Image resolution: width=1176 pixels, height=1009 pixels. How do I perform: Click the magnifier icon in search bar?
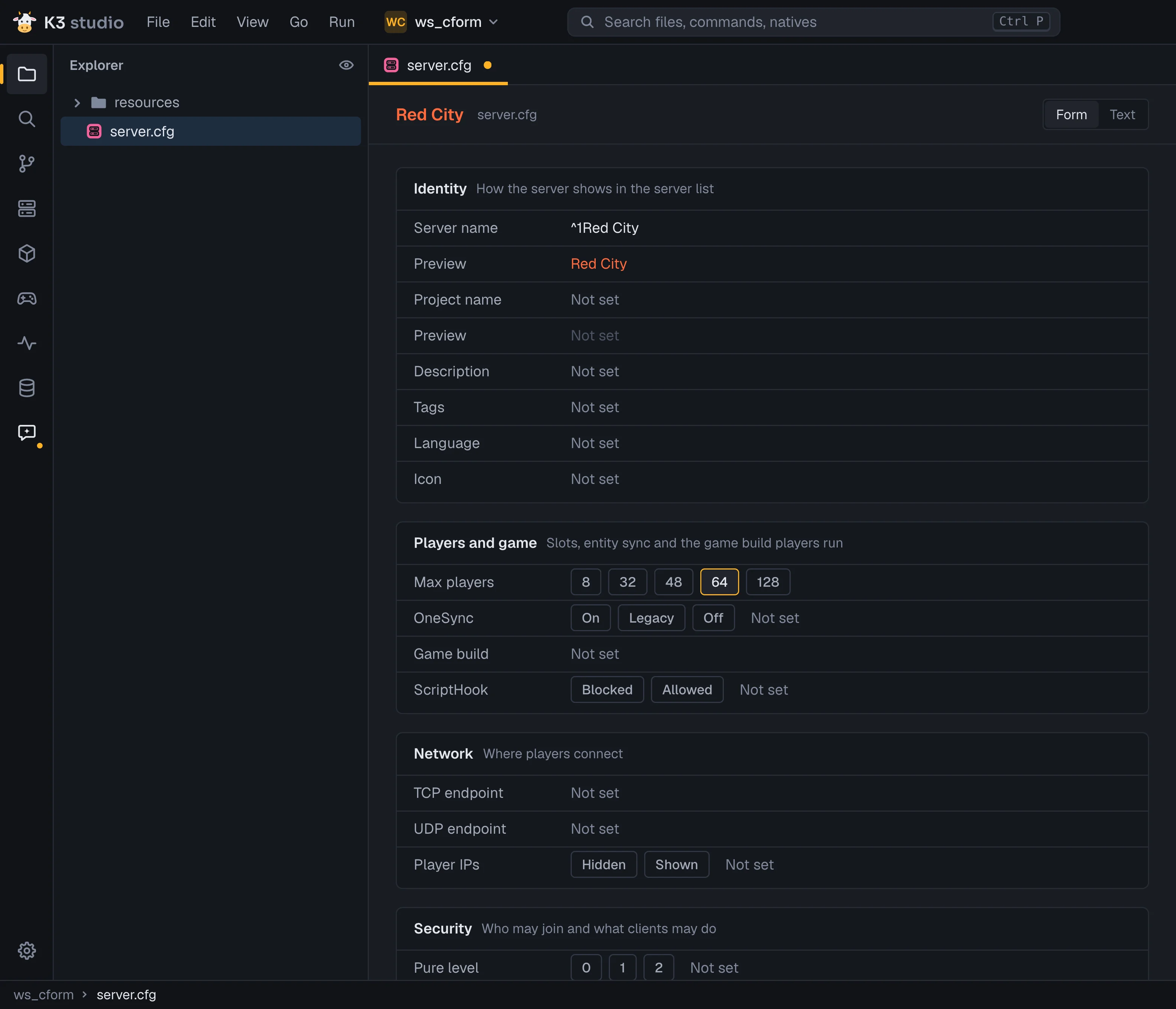(x=587, y=22)
